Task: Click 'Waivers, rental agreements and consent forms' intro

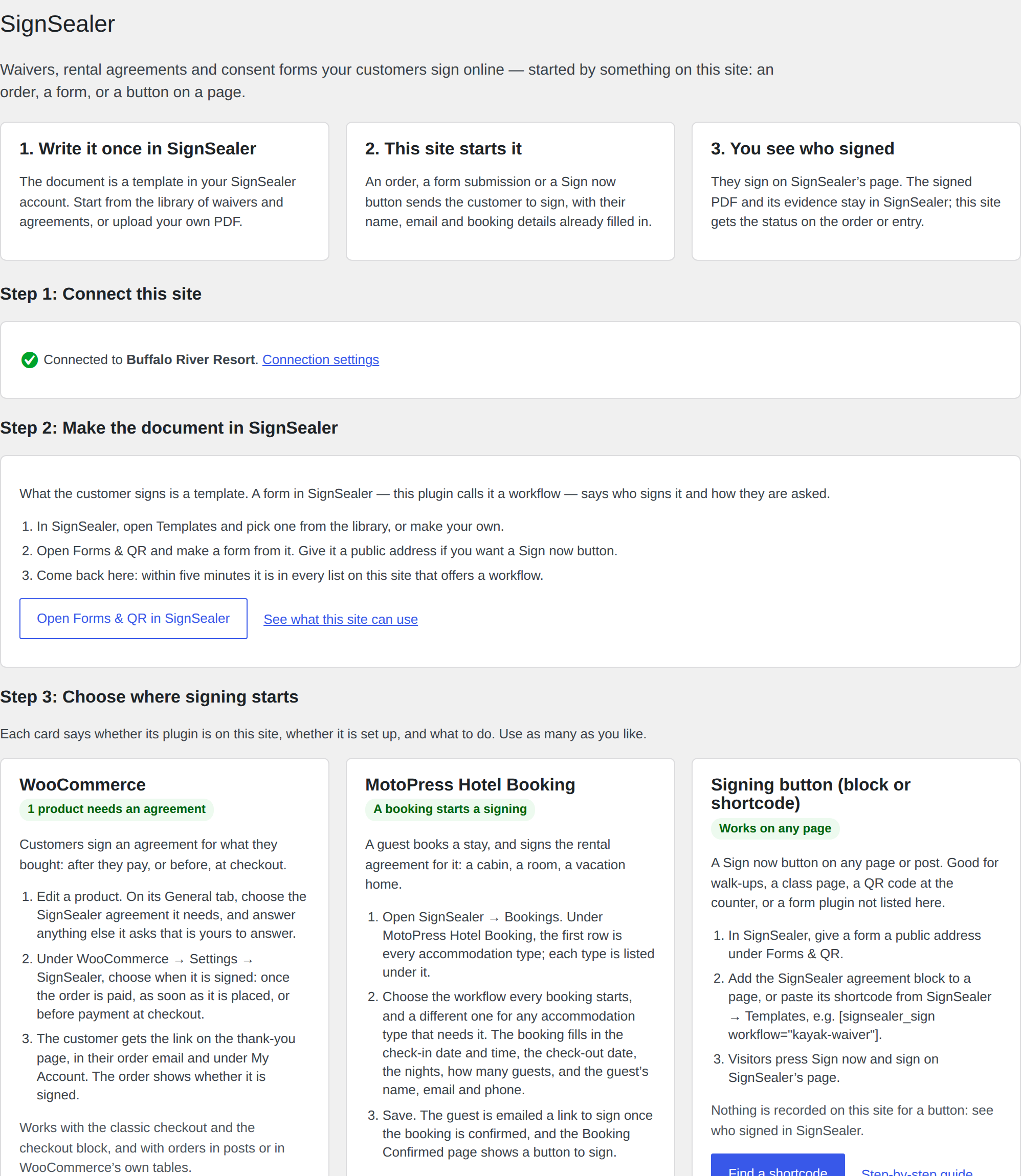Action: [x=387, y=81]
